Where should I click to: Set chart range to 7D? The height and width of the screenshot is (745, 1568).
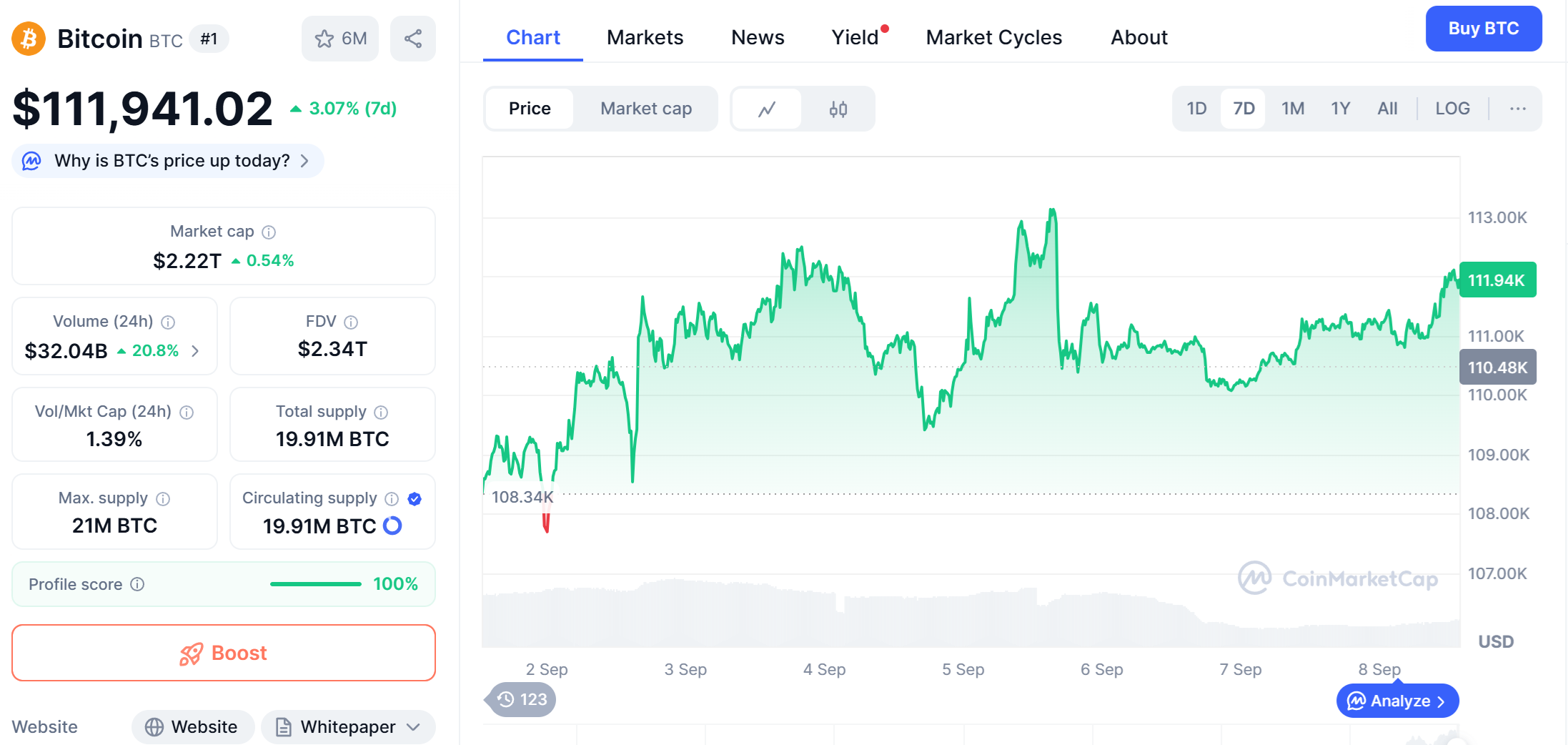[x=1244, y=109]
